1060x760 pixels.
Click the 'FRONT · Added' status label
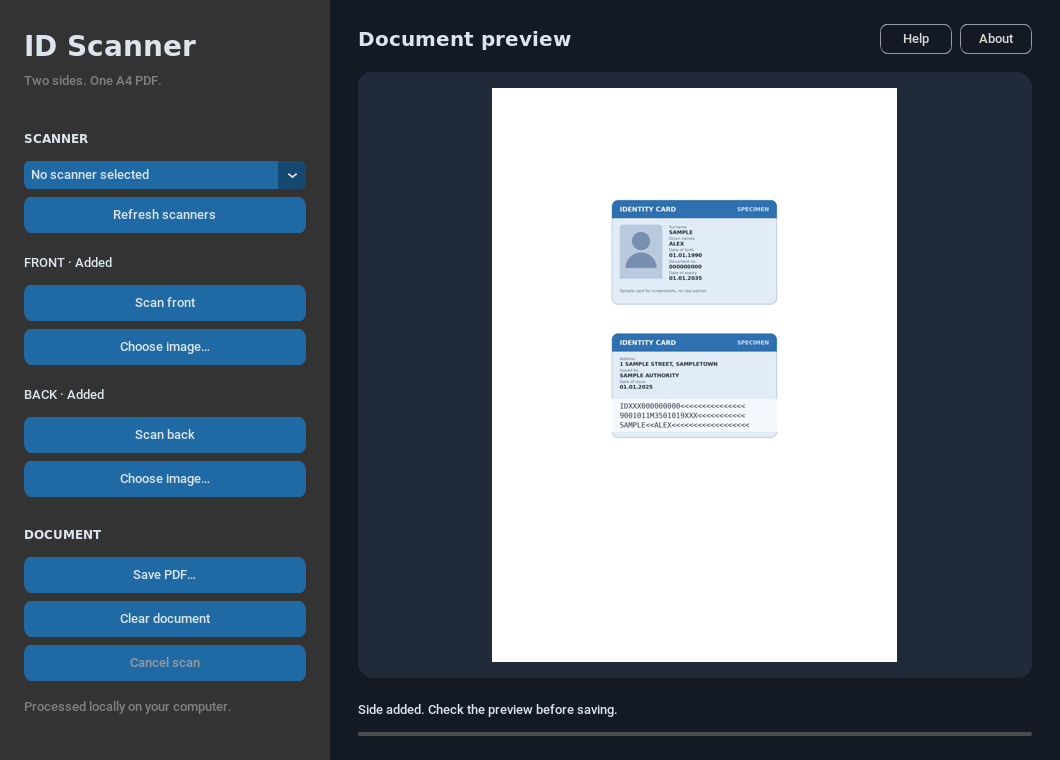pyautogui.click(x=68, y=262)
